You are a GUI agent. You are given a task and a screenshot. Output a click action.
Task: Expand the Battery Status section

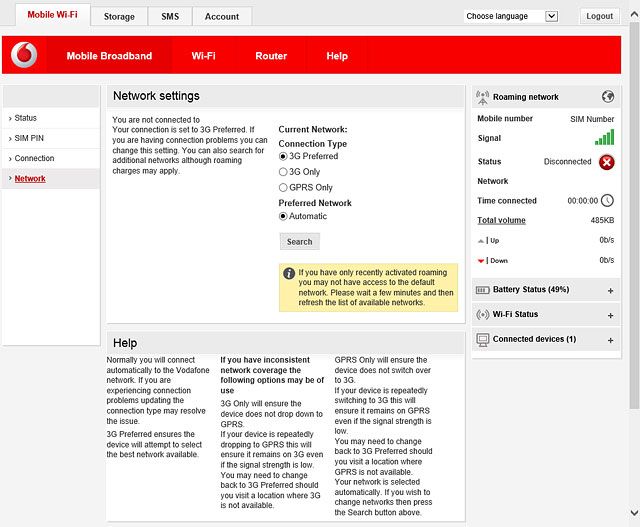(611, 291)
